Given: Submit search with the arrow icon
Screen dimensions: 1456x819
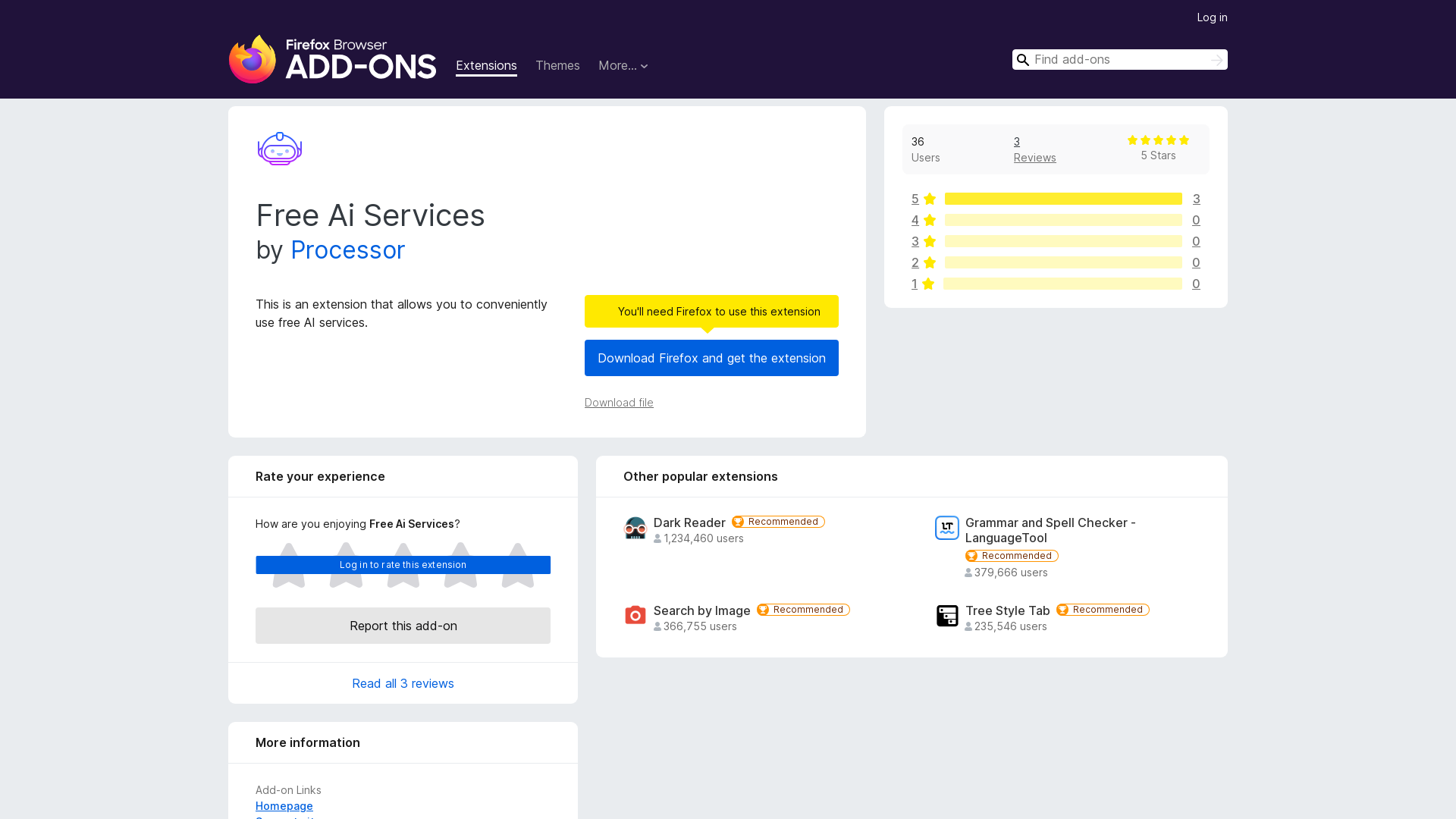Looking at the screenshot, I should pyautogui.click(x=1216, y=60).
